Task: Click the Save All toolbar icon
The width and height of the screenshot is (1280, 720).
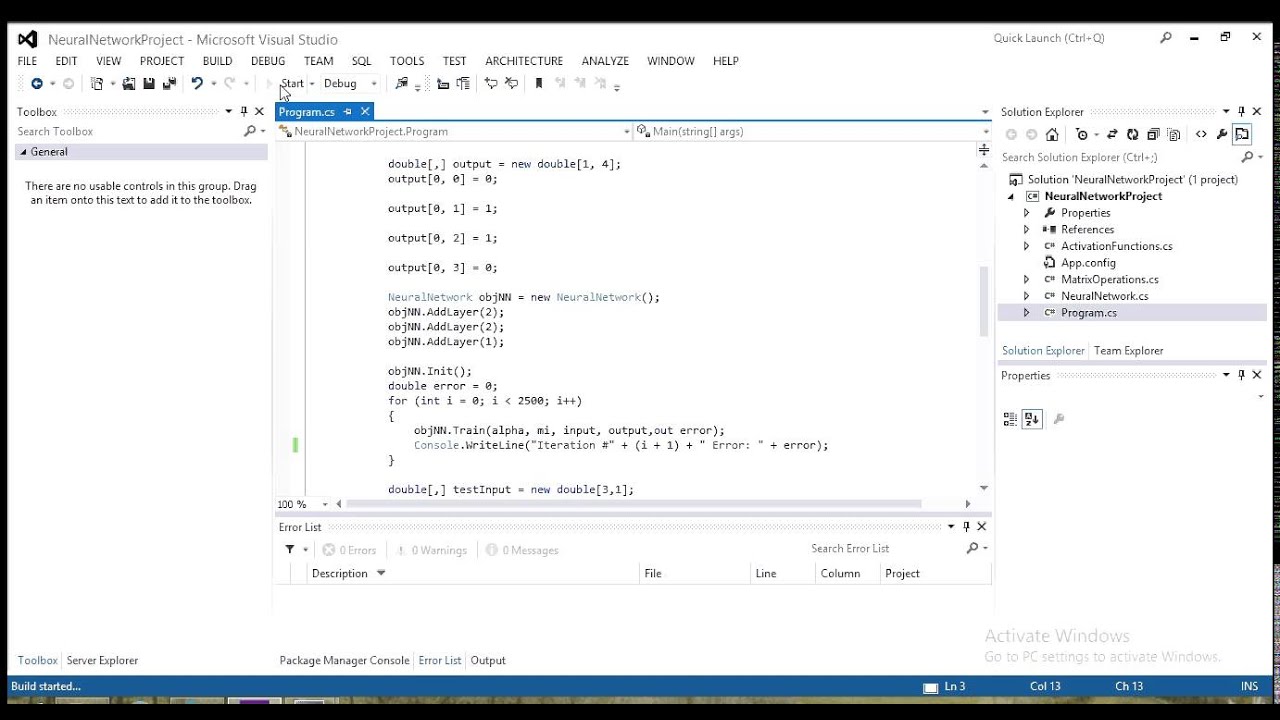Action: (x=169, y=84)
